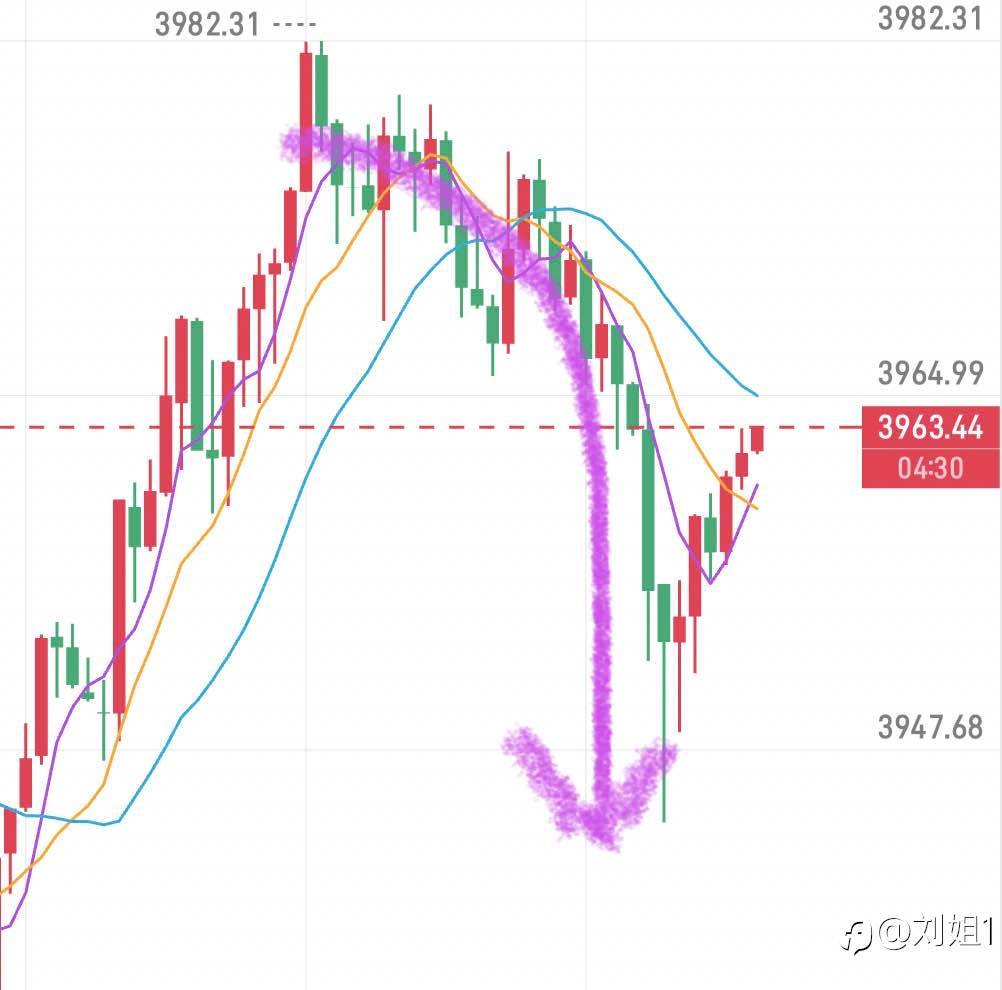Select the 3982.31 price axis label
The image size is (1002, 990).
coord(929,18)
